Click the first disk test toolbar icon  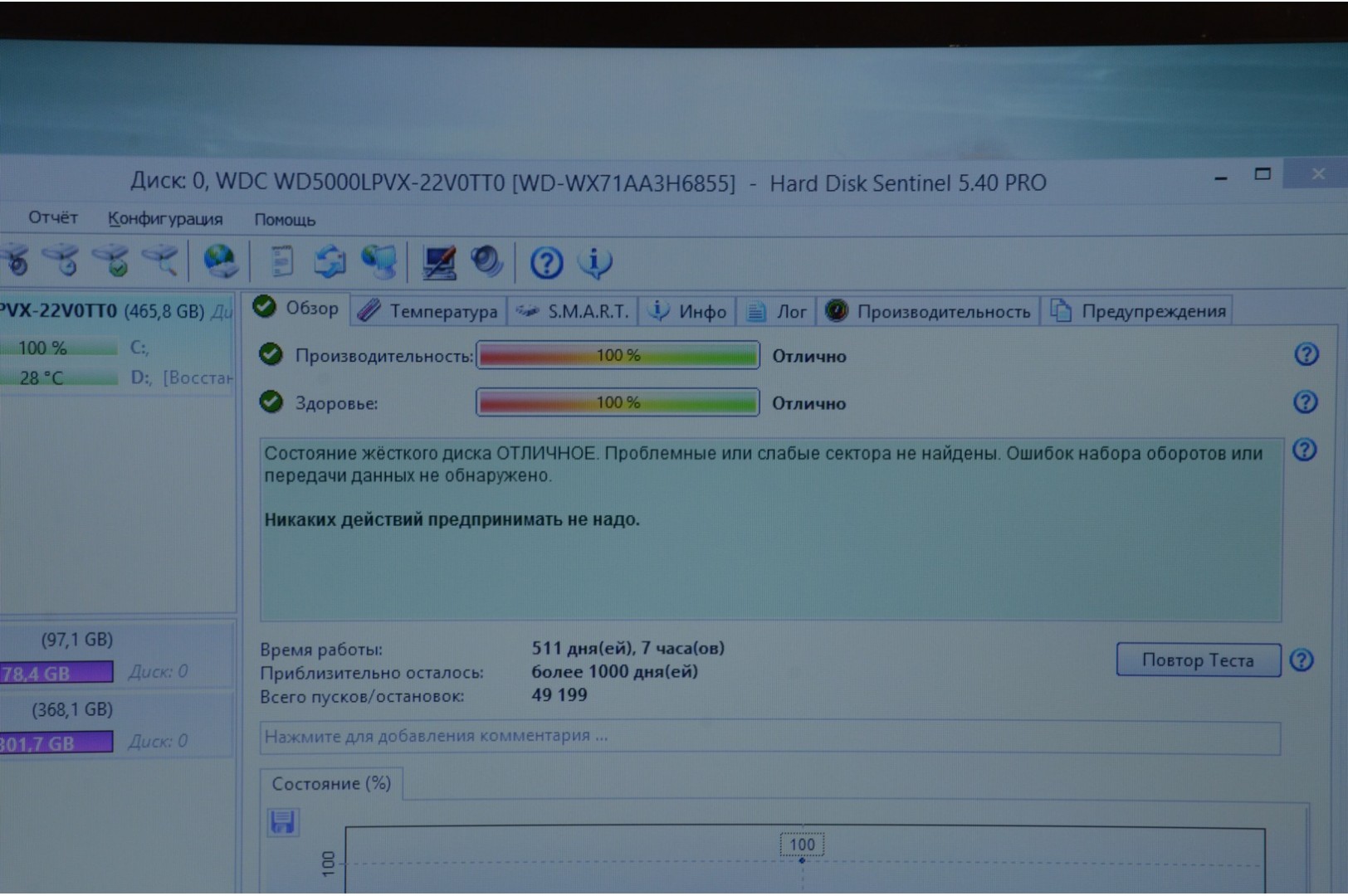click(15, 261)
